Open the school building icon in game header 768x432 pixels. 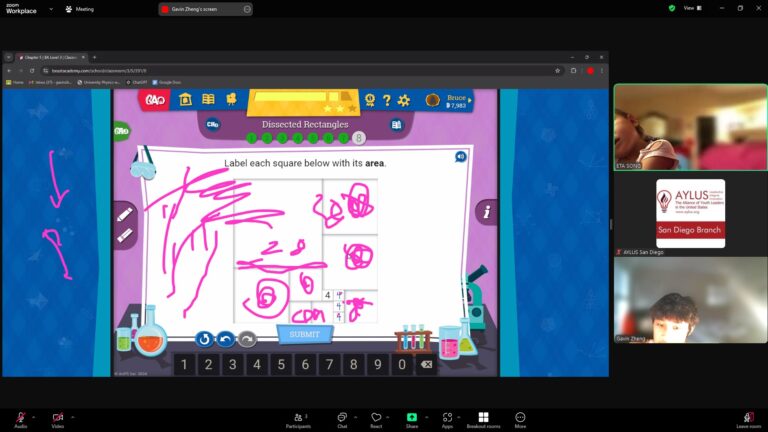[x=185, y=99]
